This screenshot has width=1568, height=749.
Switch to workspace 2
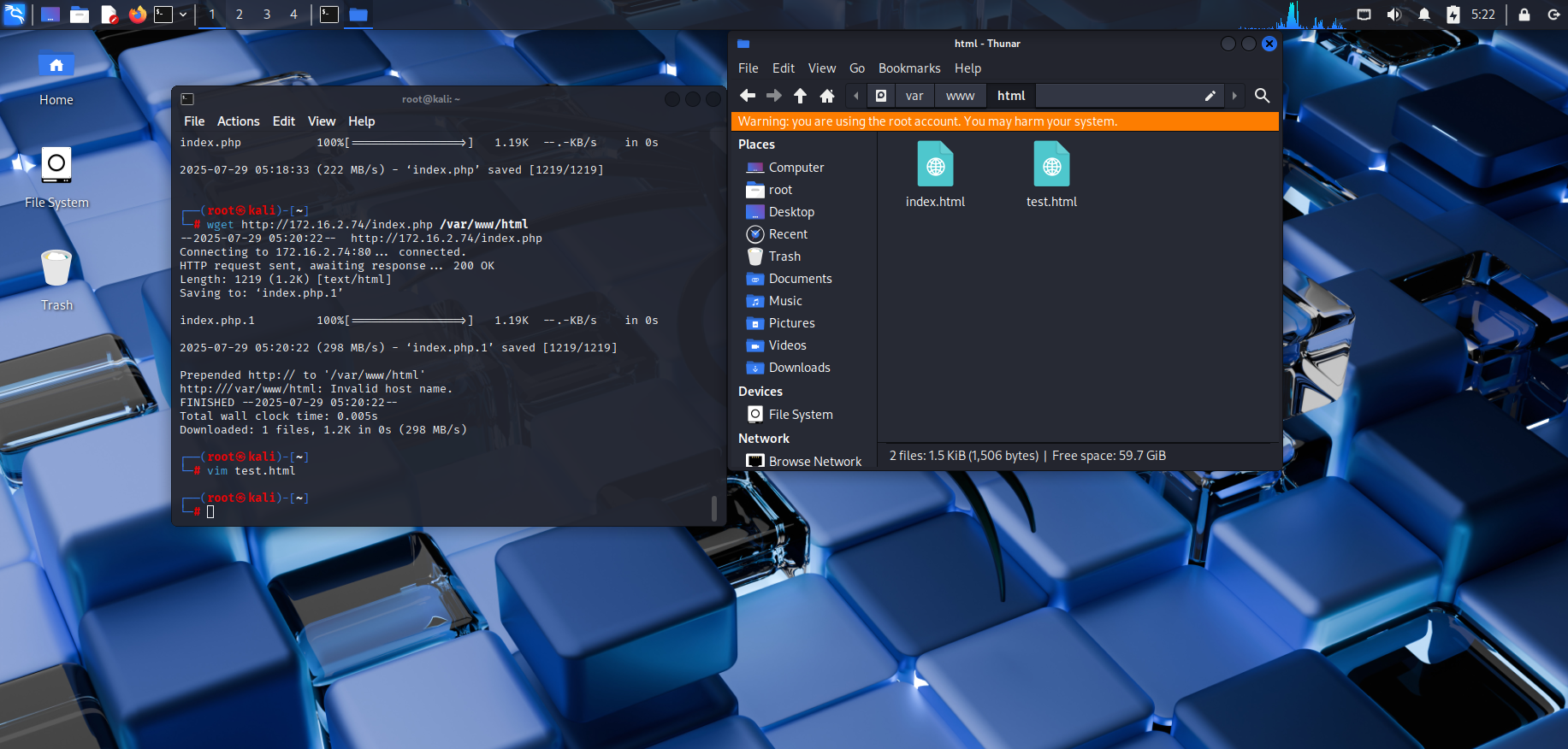pyautogui.click(x=240, y=15)
